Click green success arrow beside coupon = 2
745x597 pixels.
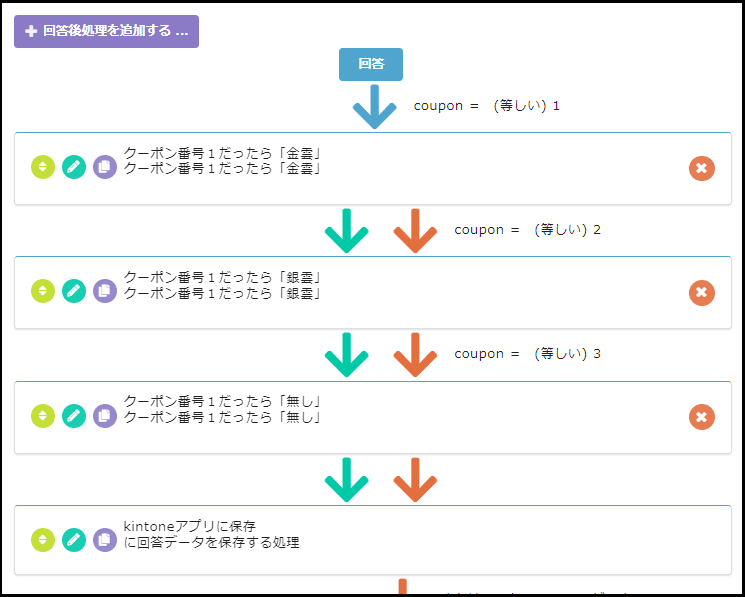coord(346,231)
